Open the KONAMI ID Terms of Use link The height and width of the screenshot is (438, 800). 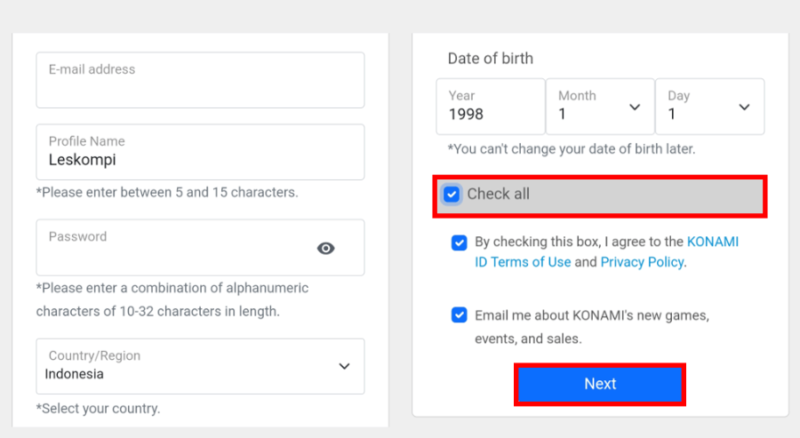tap(607, 252)
